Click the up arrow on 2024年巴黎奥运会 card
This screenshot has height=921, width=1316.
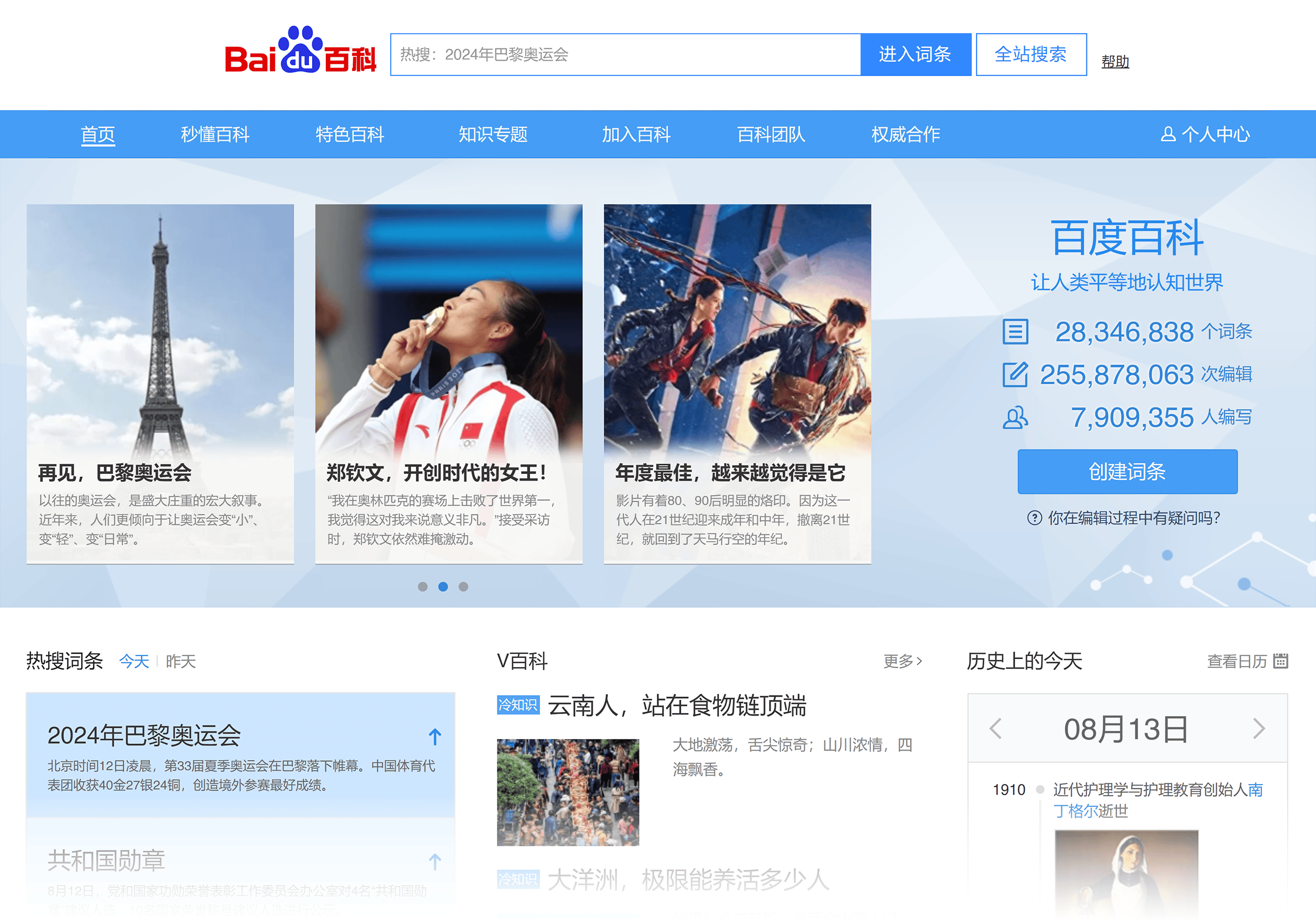tap(435, 736)
